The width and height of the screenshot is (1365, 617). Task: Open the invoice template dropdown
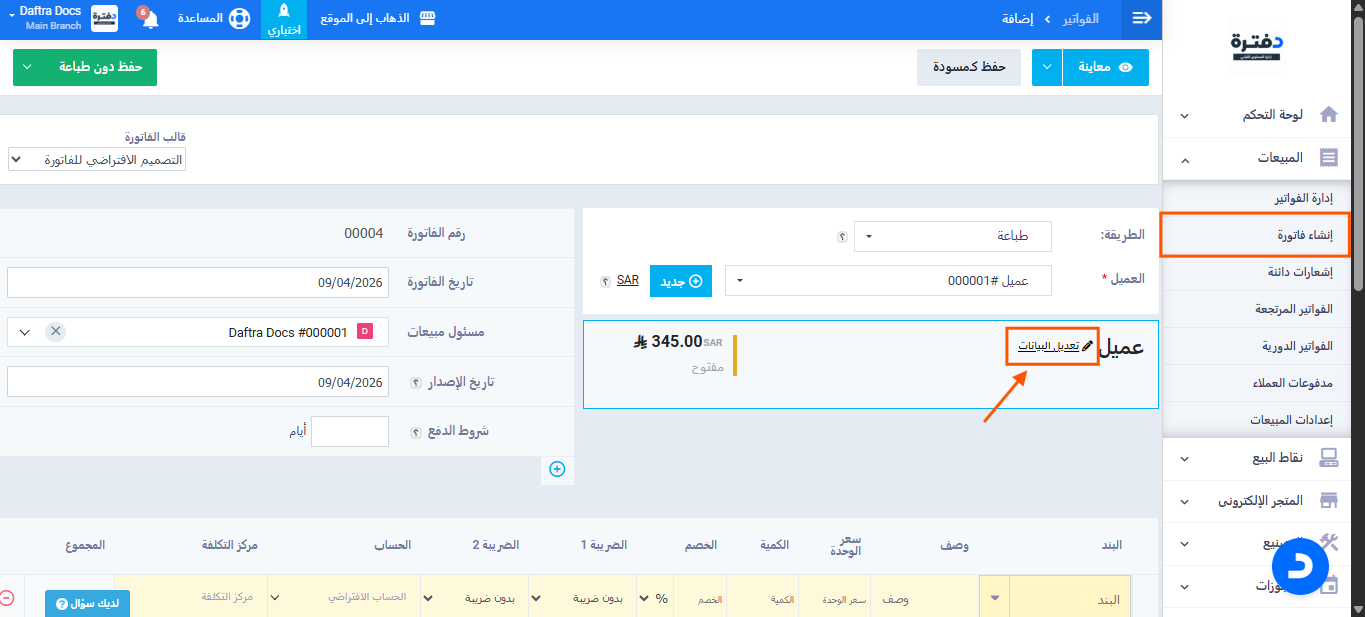click(97, 160)
